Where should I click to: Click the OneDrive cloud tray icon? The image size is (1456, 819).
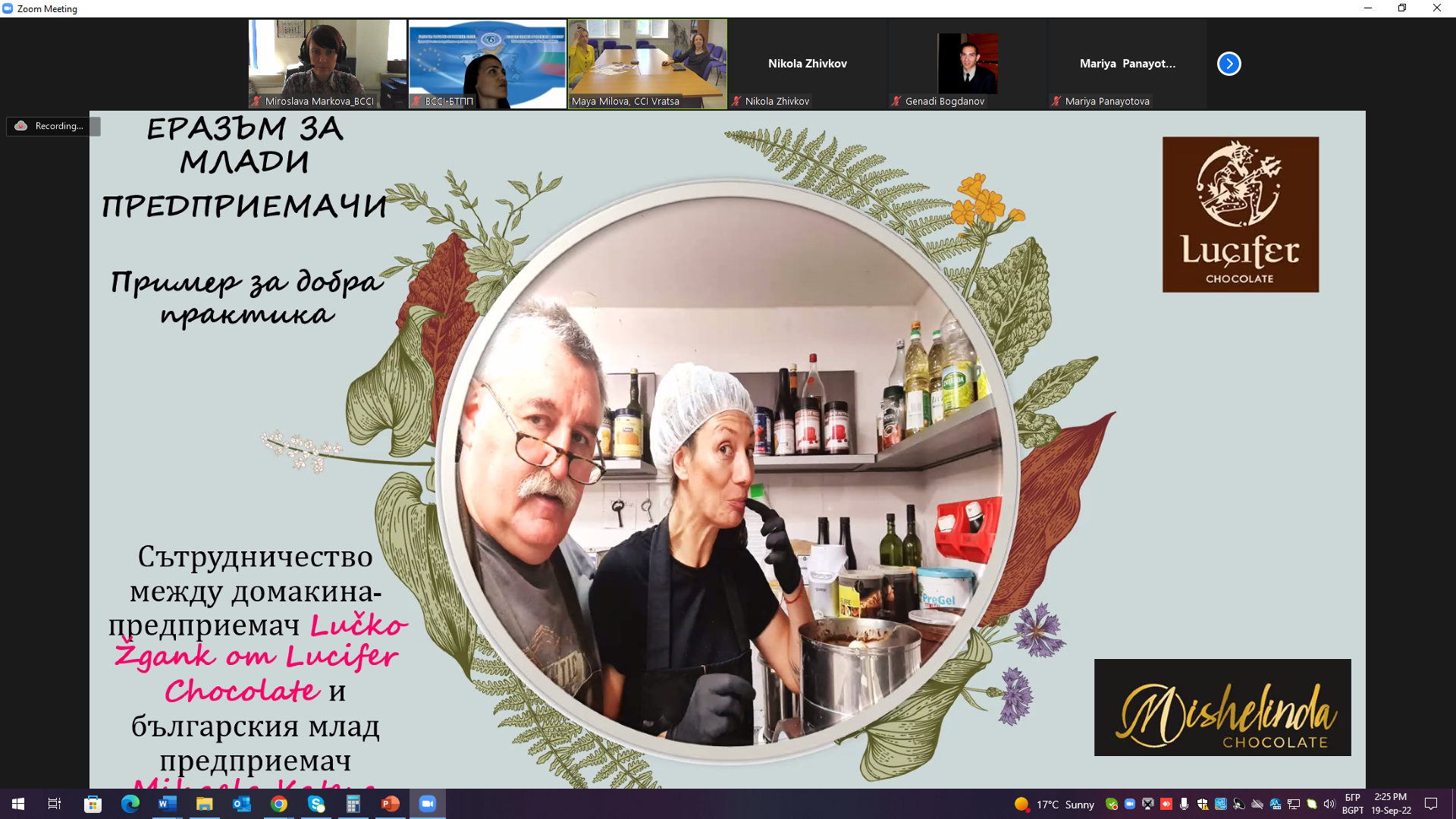pyautogui.click(x=1257, y=804)
